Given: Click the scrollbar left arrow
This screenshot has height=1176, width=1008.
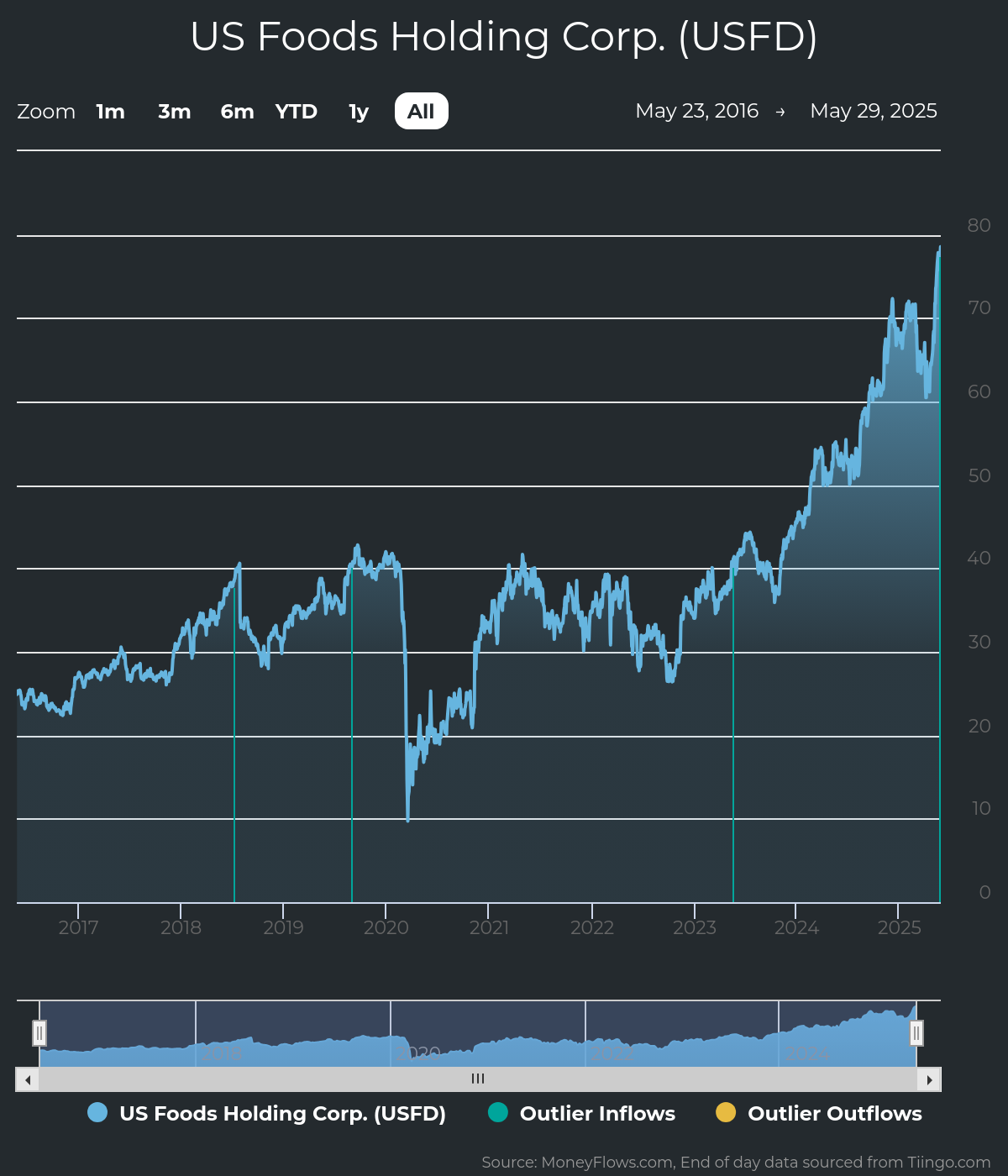Looking at the screenshot, I should [x=28, y=1079].
